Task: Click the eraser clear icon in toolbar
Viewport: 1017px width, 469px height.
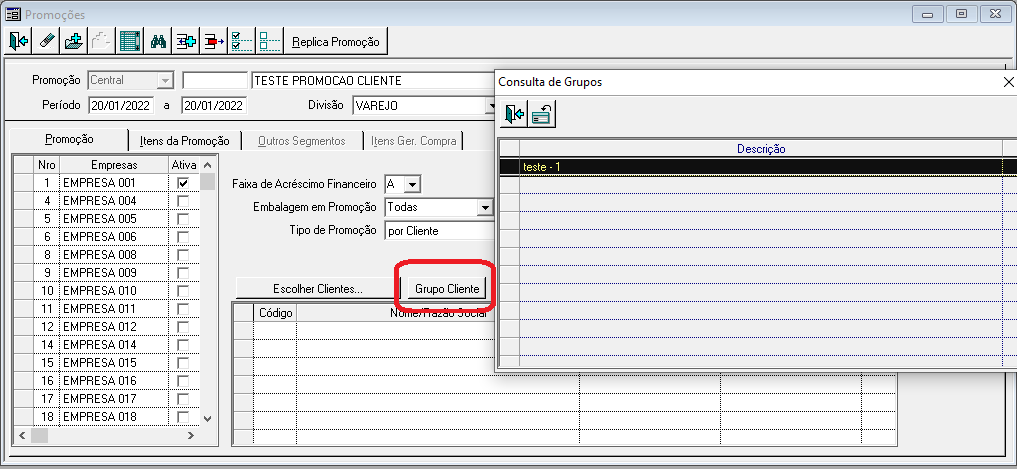Action: [x=47, y=42]
